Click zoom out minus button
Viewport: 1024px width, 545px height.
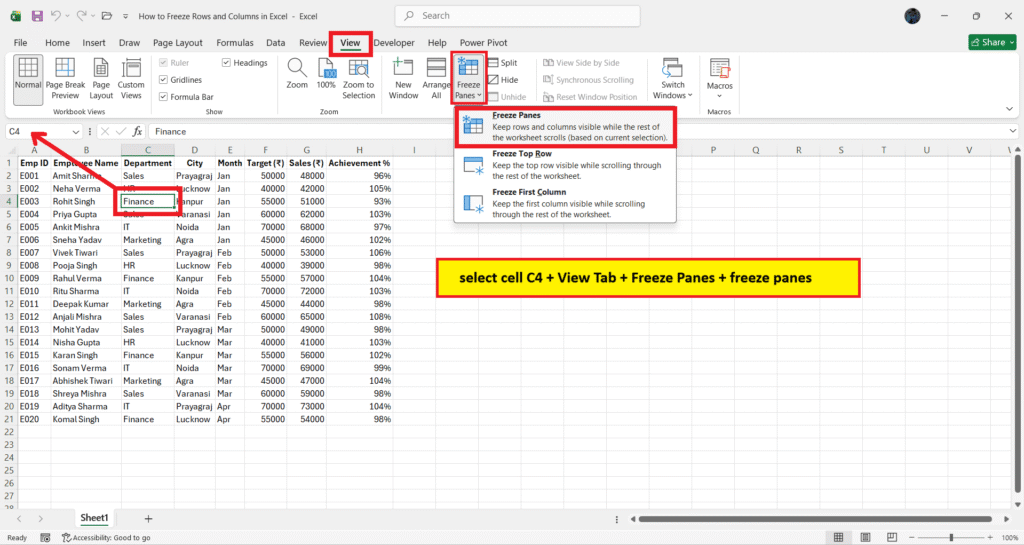coord(912,537)
